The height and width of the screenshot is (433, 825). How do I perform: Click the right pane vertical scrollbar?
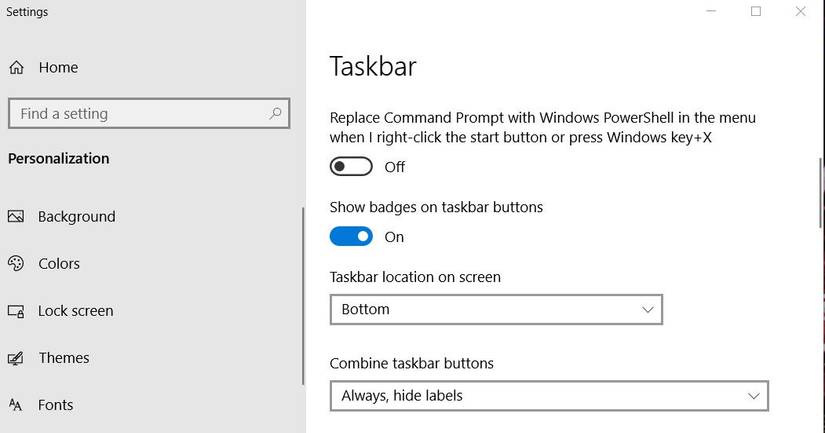(x=821, y=193)
